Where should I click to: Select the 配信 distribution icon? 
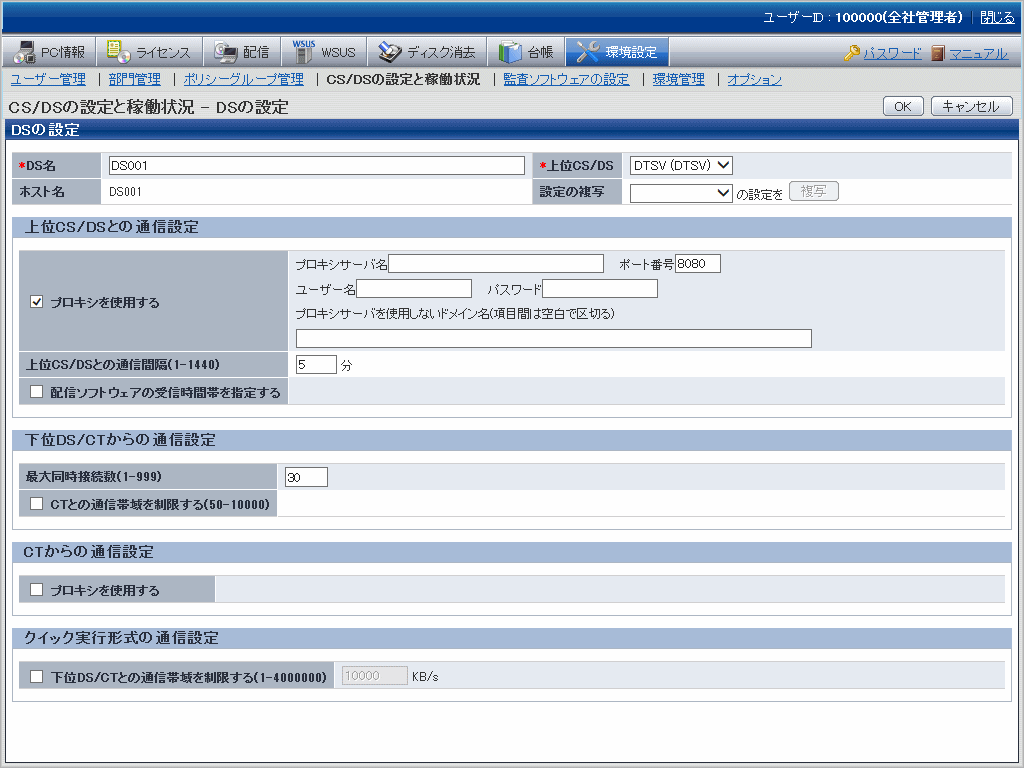[226, 52]
